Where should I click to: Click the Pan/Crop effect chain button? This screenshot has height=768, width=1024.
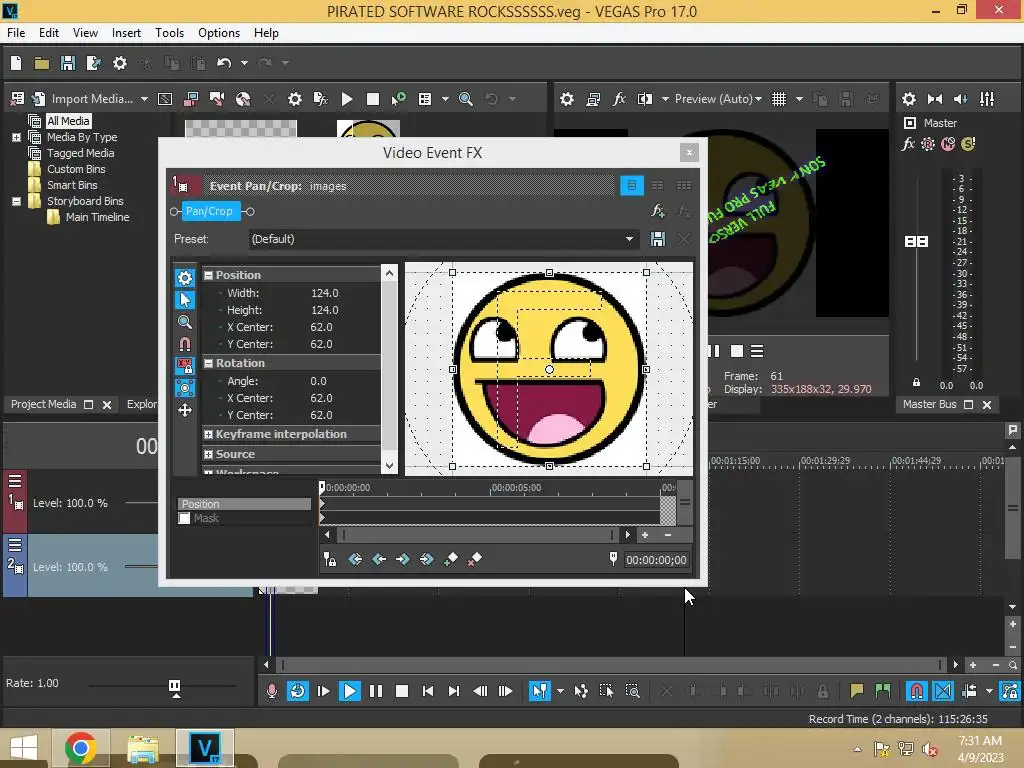point(209,211)
